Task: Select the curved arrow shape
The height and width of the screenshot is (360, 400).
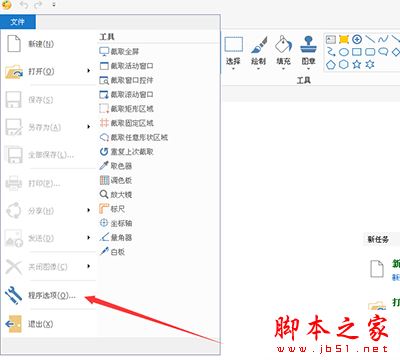Action: tap(331, 52)
